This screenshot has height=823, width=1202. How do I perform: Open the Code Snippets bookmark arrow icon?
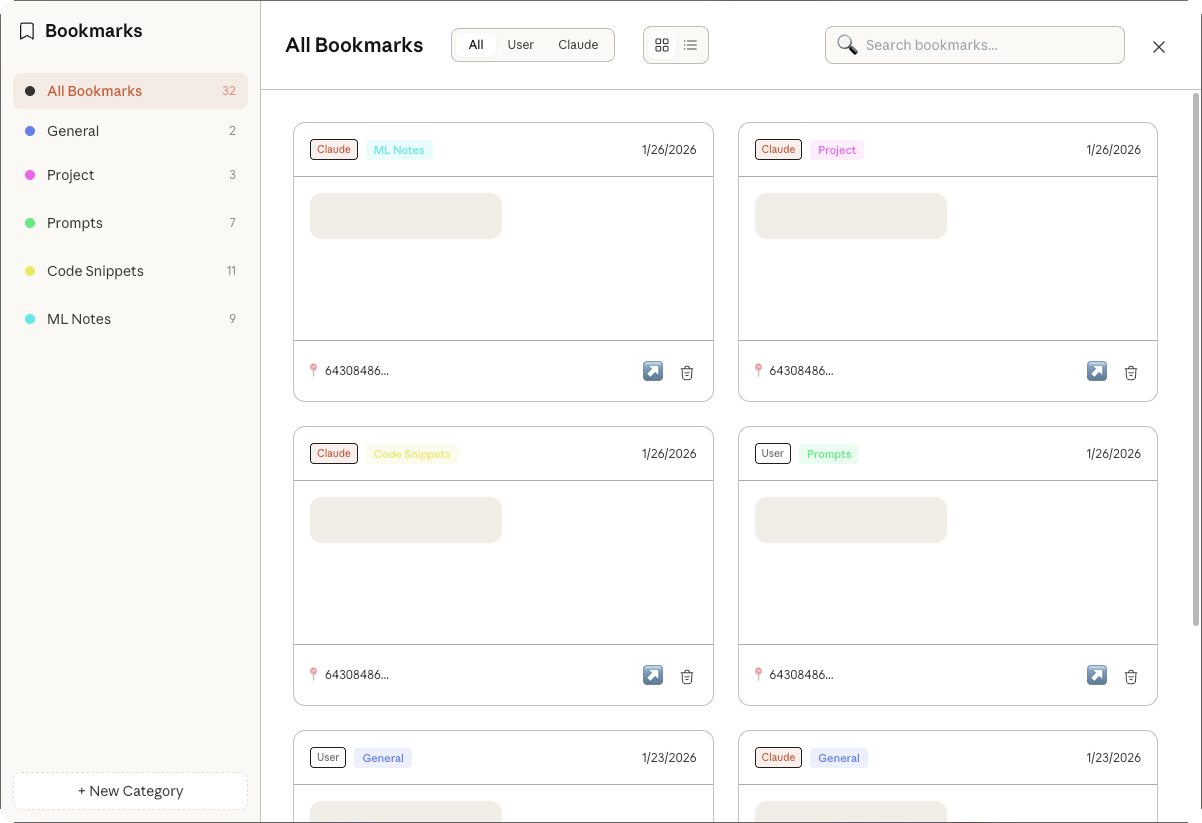point(652,675)
